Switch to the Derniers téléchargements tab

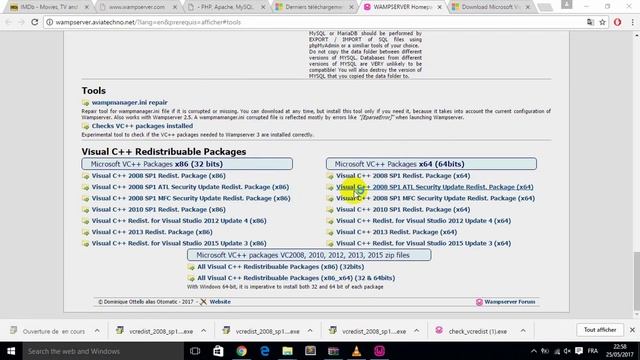point(314,7)
